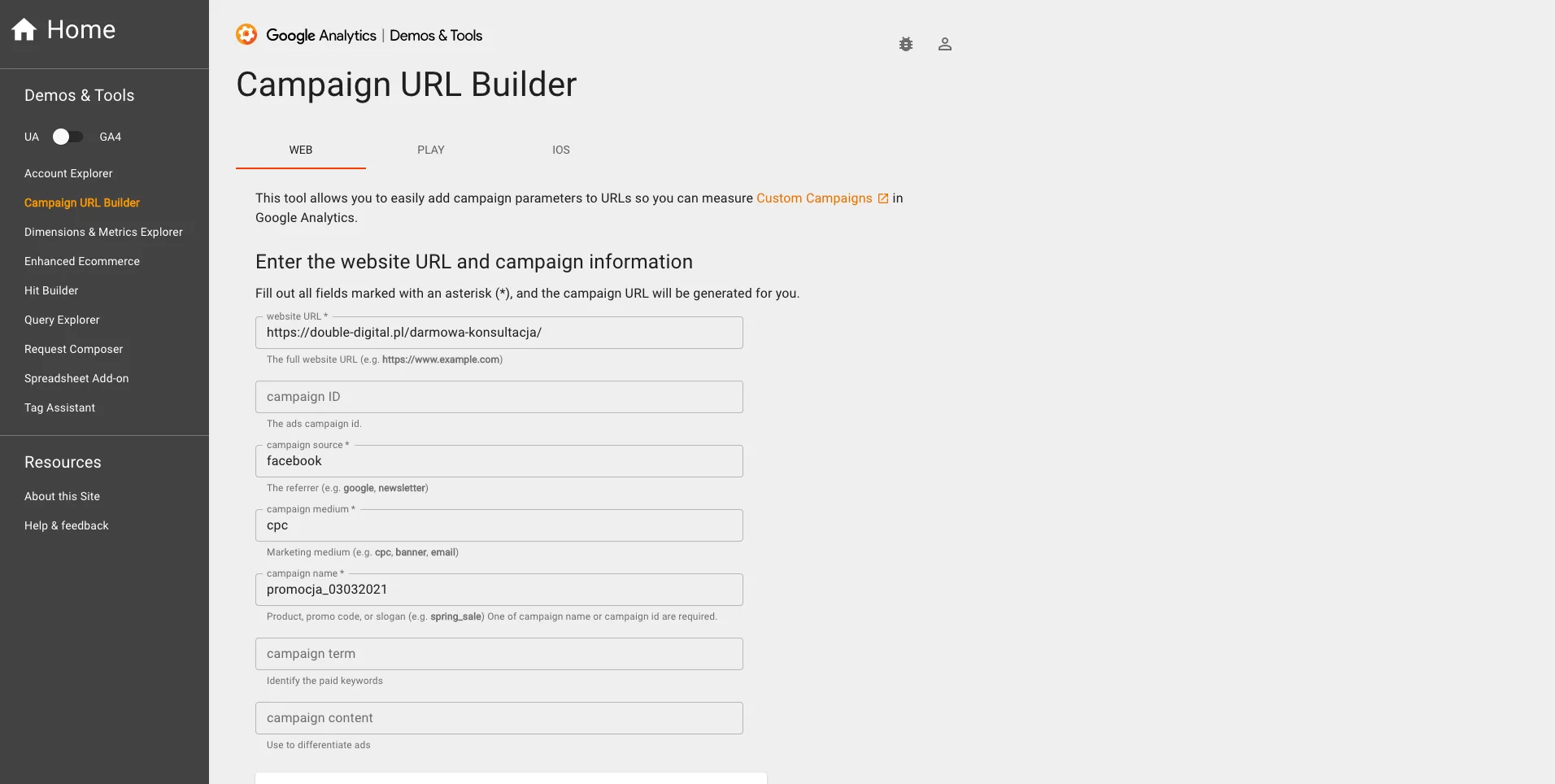Go to the Hit Builder tool
This screenshot has width=1555, height=784.
click(51, 290)
